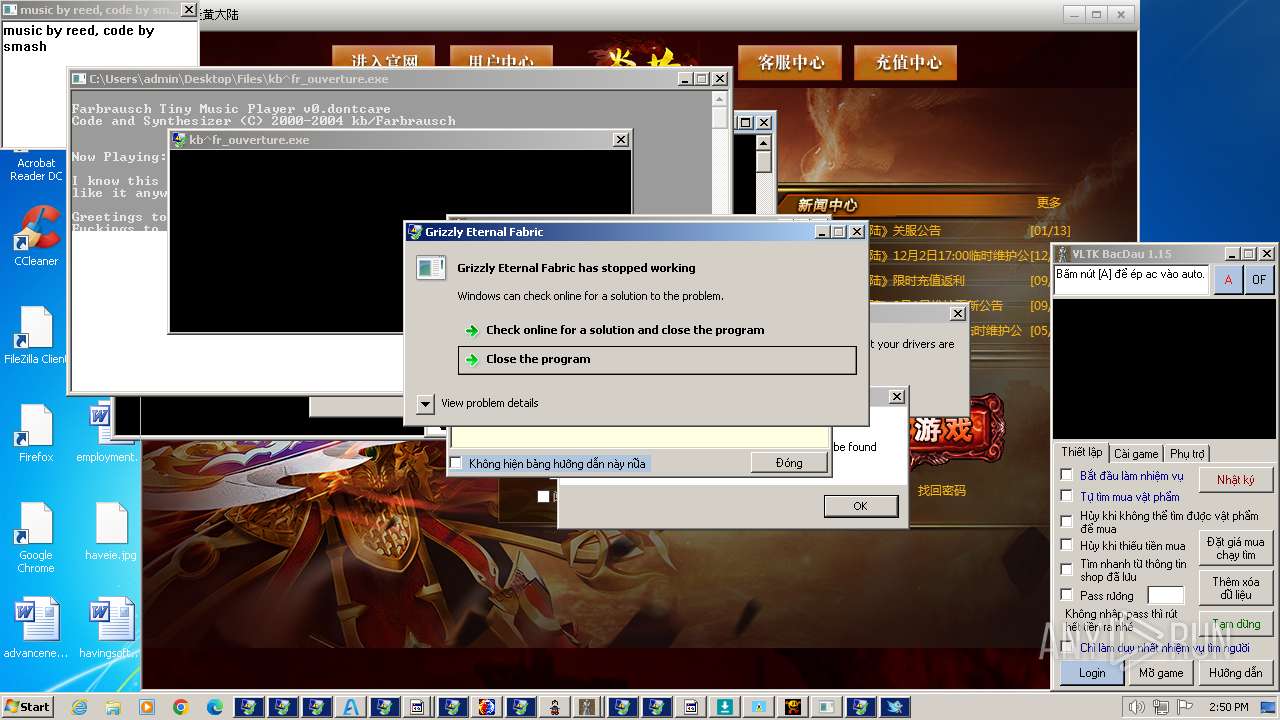Click the Grizzly Eternal Fabric title-bar icon
Screen dimensions: 1280x720
415,232
